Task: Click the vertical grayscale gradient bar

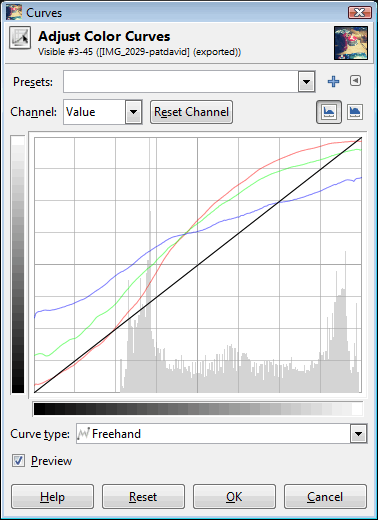Action: pos(18,265)
